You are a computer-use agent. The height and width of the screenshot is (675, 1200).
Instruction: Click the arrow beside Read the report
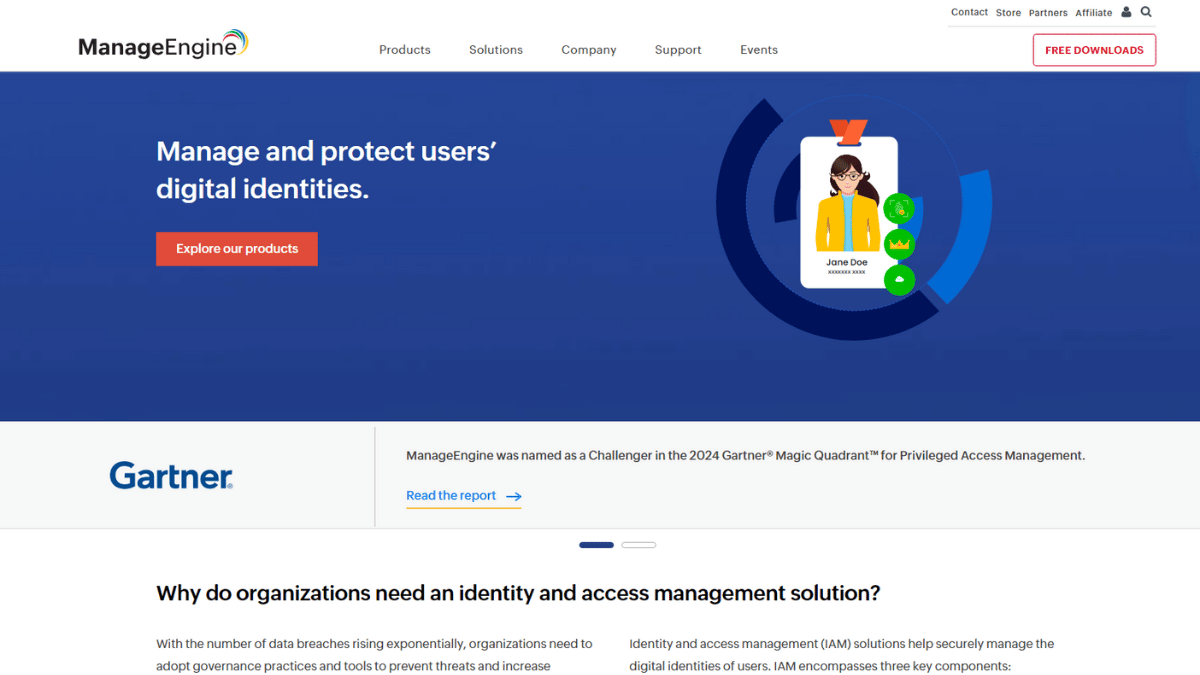tap(514, 496)
